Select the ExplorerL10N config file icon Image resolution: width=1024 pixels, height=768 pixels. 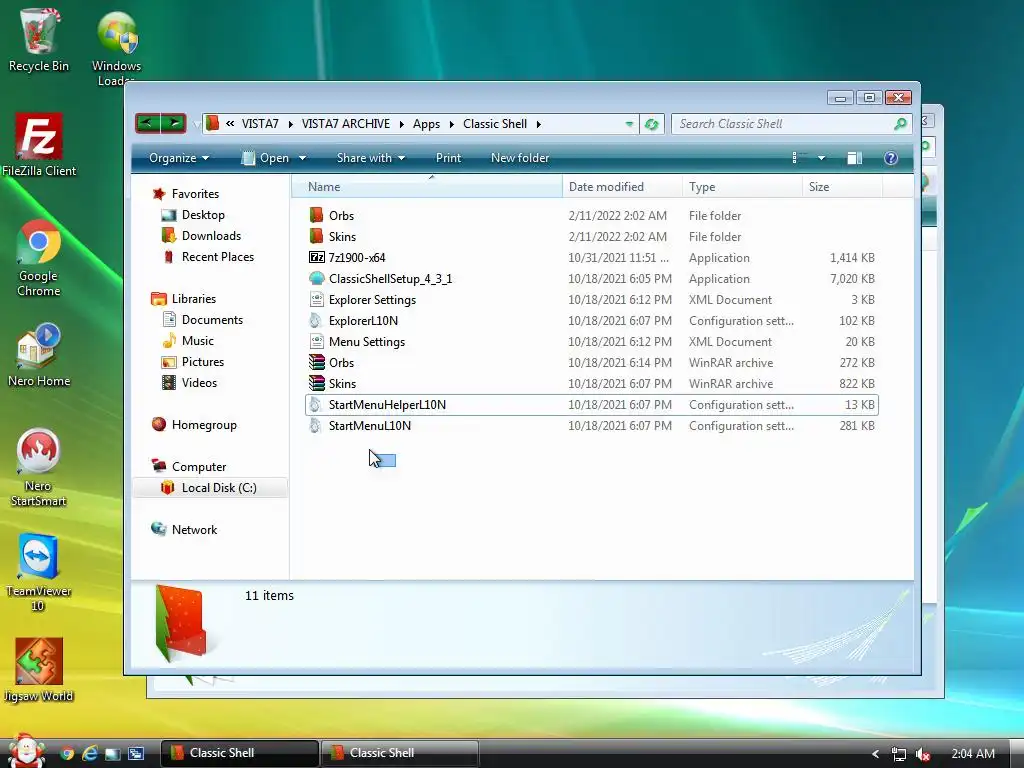pyautogui.click(x=315, y=320)
